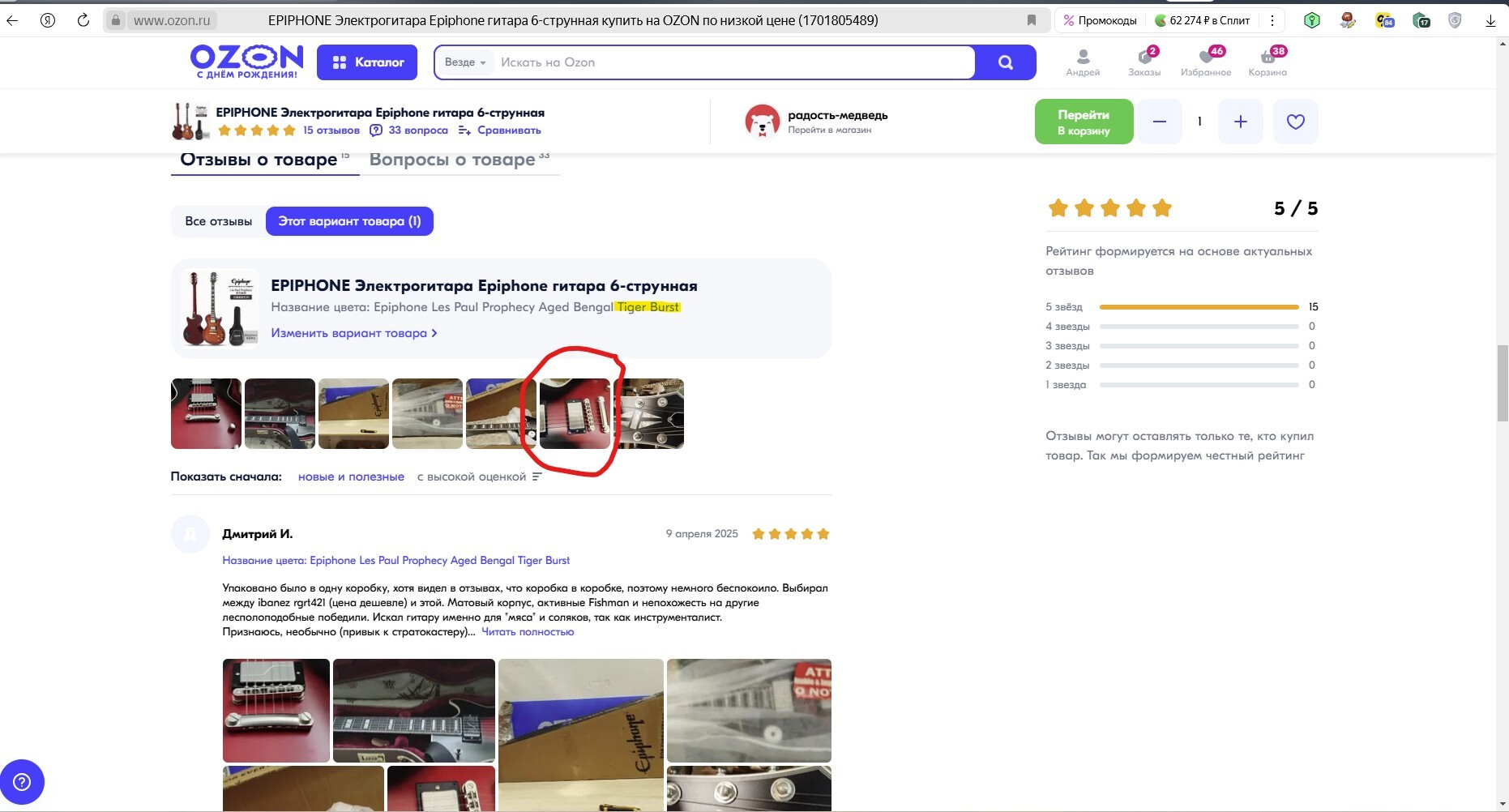Filter reviews by the '5 звёзд' bar
The width and height of the screenshot is (1509, 812).
[x=1182, y=307]
